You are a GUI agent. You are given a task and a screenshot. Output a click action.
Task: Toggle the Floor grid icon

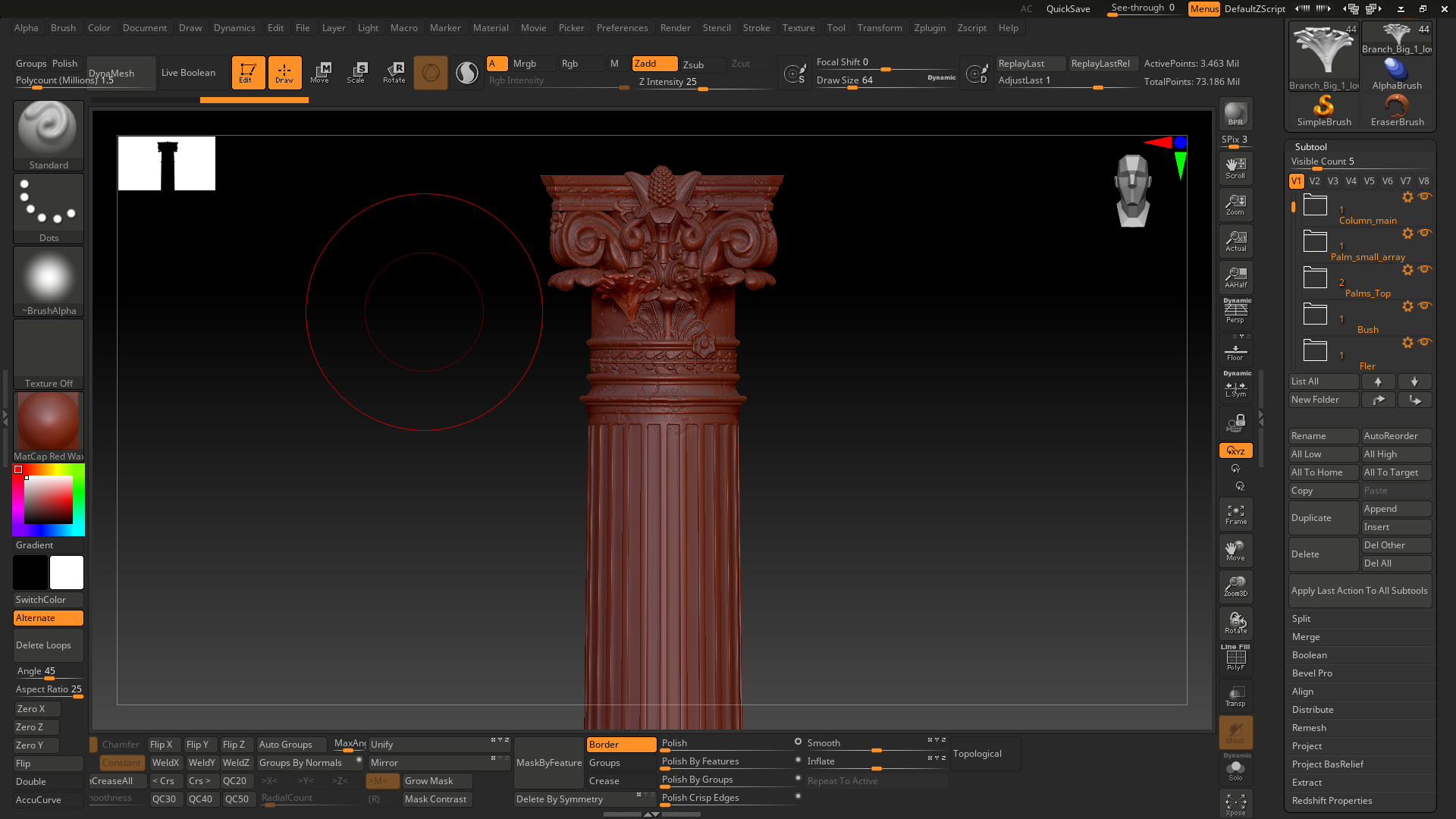click(1235, 352)
